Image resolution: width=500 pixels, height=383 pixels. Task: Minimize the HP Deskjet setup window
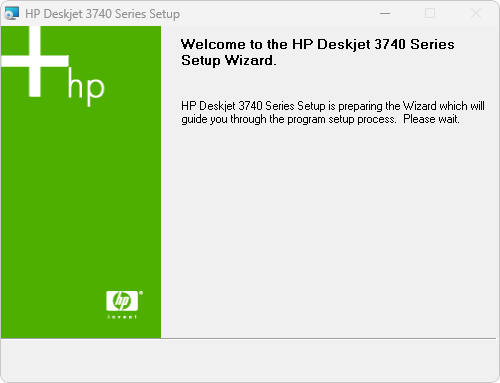[x=385, y=14]
